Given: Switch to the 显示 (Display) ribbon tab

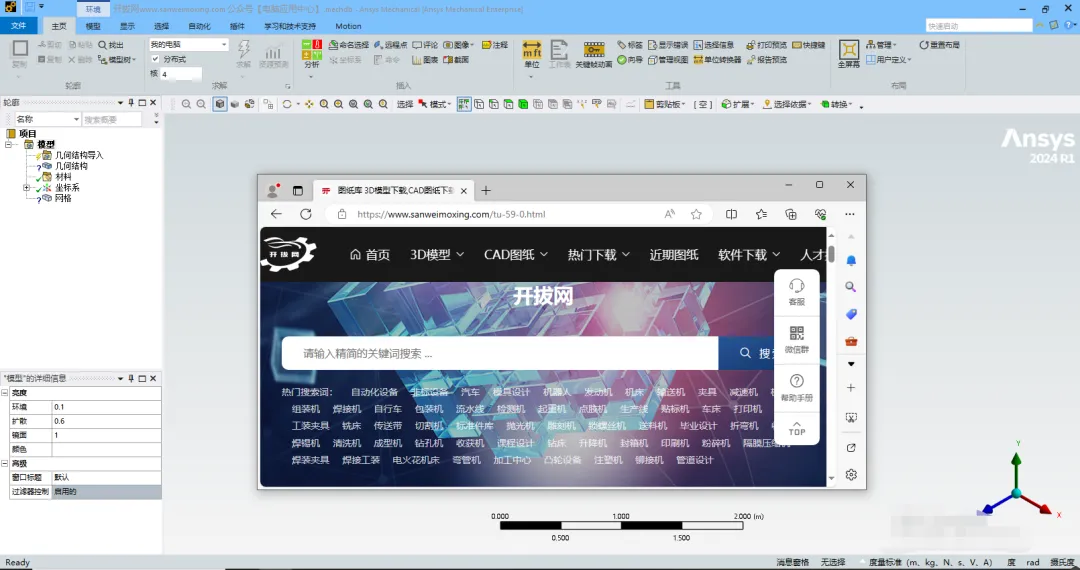Looking at the screenshot, I should click(x=127, y=26).
